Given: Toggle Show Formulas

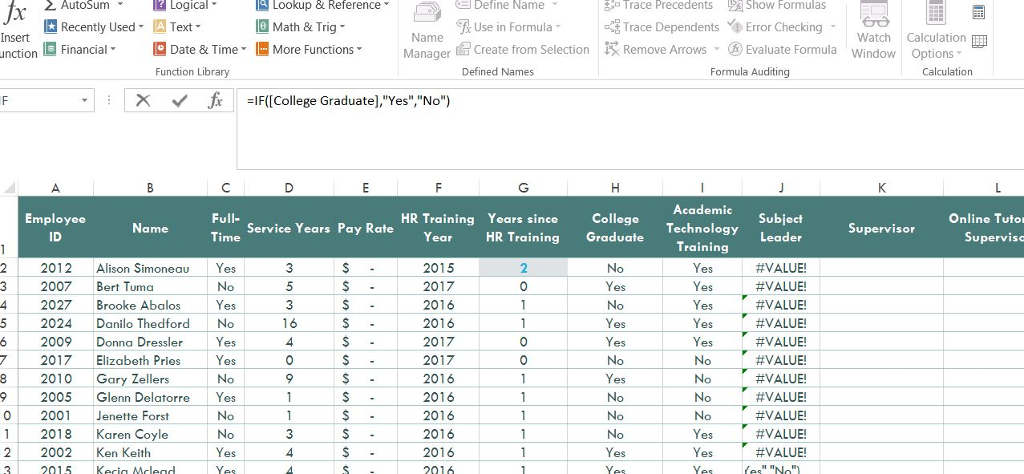Looking at the screenshot, I should tap(776, 5).
